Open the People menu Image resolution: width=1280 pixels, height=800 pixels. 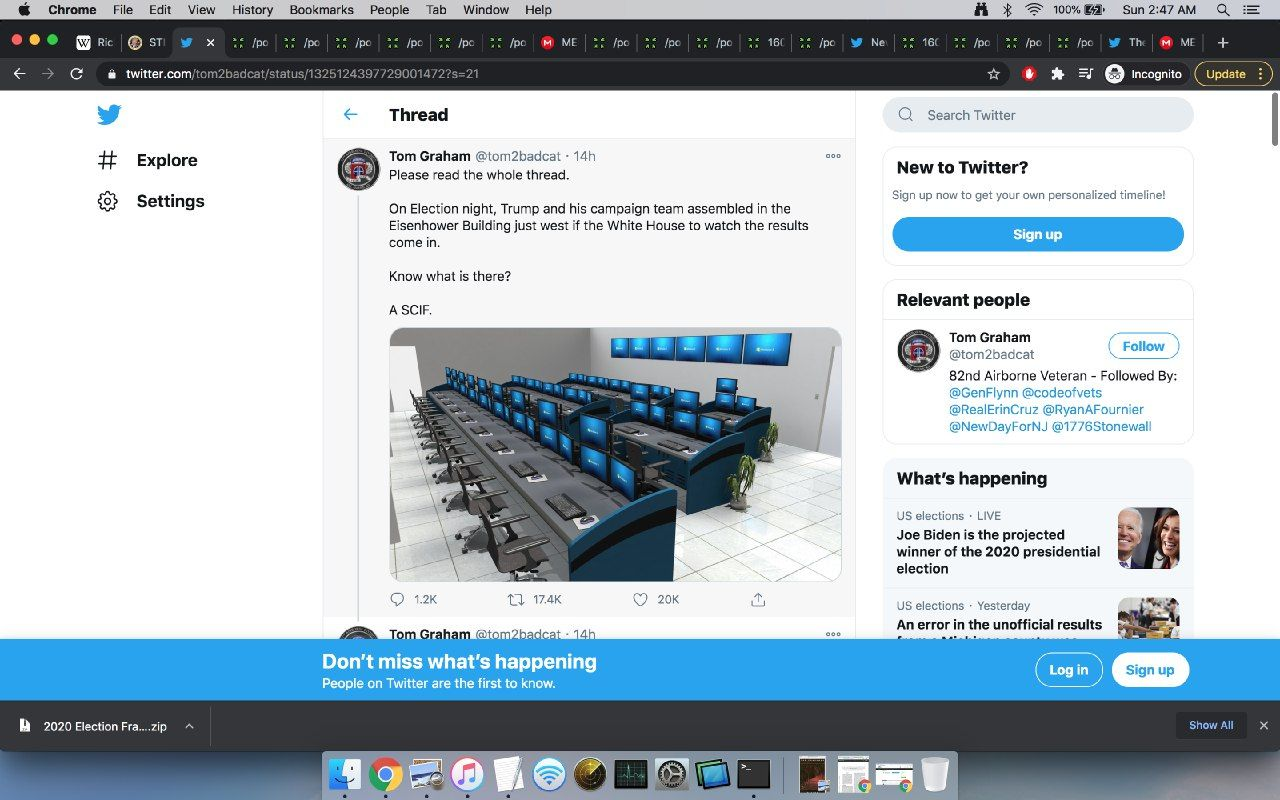pos(389,10)
